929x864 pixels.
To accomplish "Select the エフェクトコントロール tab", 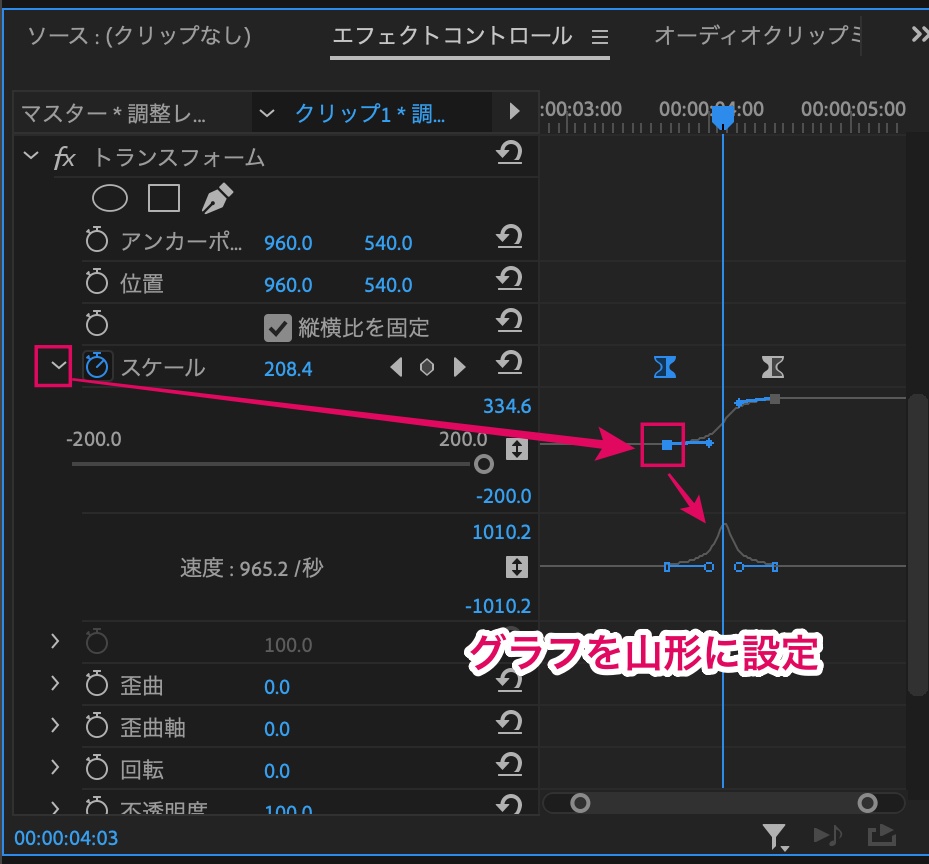I will pyautogui.click(x=453, y=36).
